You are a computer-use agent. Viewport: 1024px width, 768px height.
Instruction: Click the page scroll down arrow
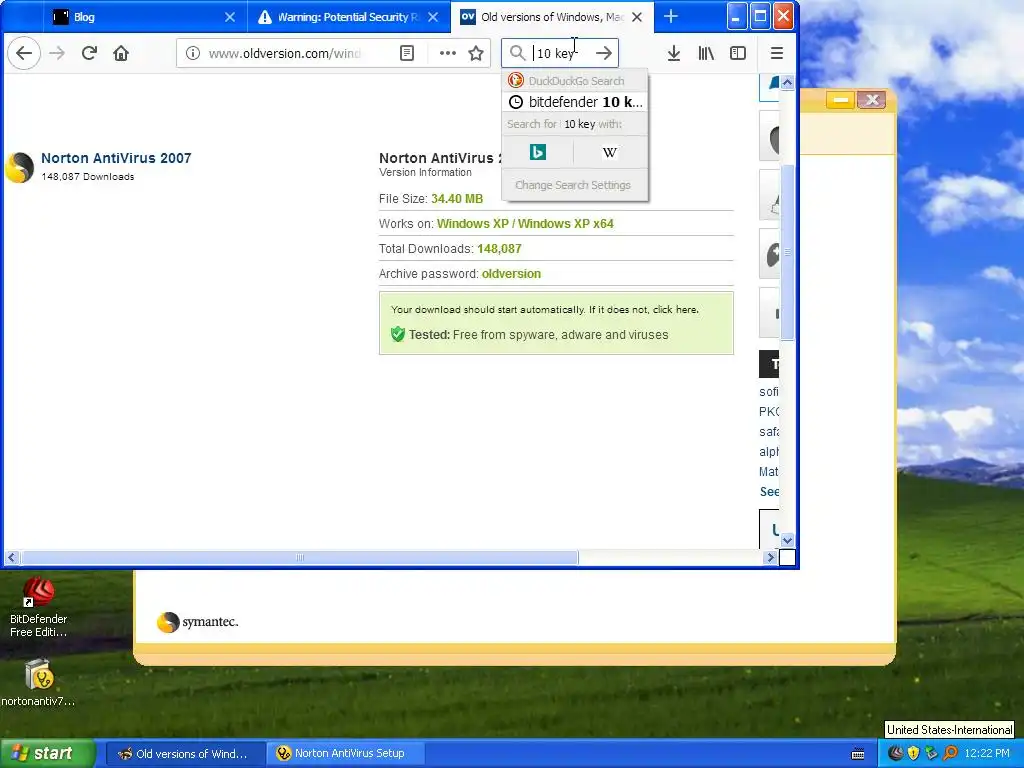(787, 540)
